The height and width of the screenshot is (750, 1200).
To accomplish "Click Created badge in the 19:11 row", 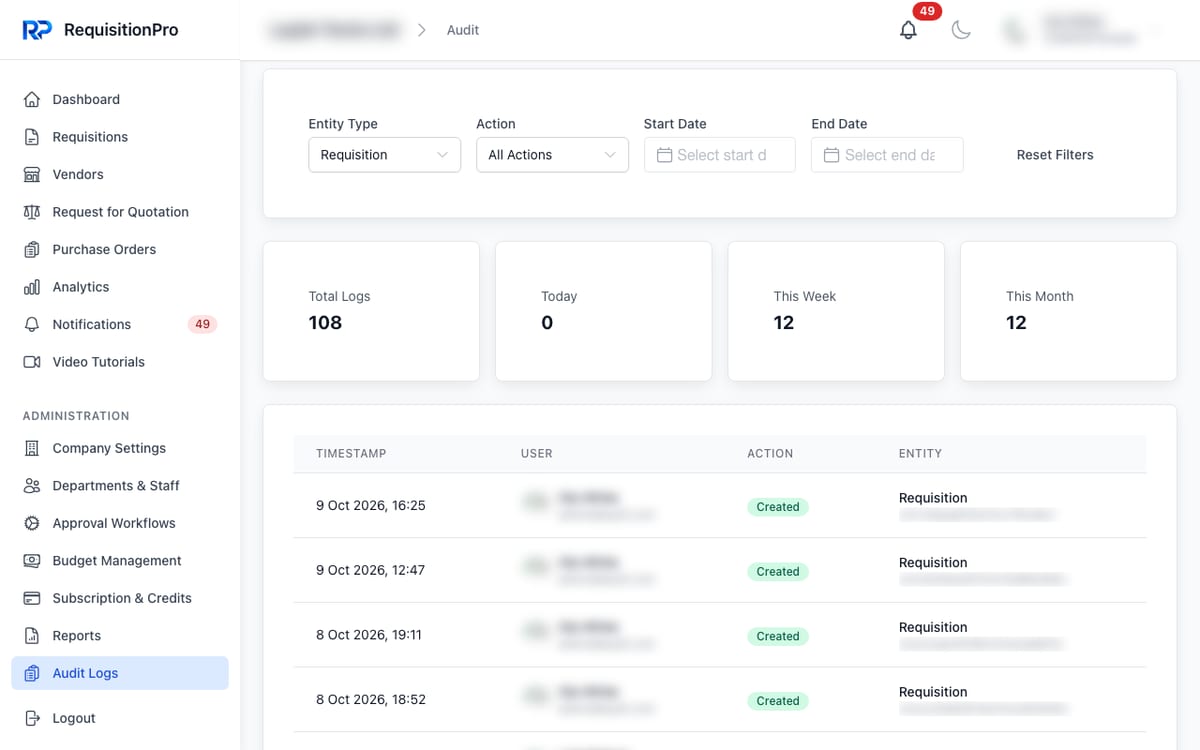I will [x=778, y=636].
